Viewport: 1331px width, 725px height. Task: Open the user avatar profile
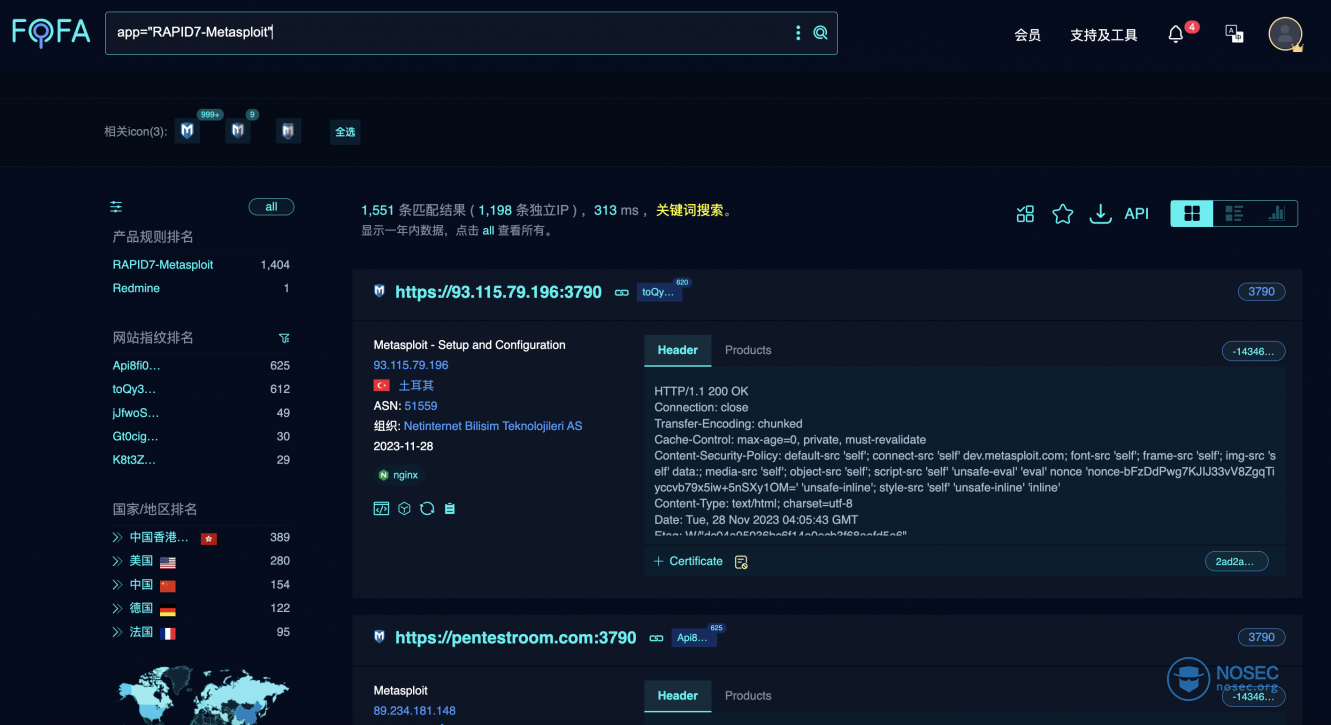(1285, 33)
